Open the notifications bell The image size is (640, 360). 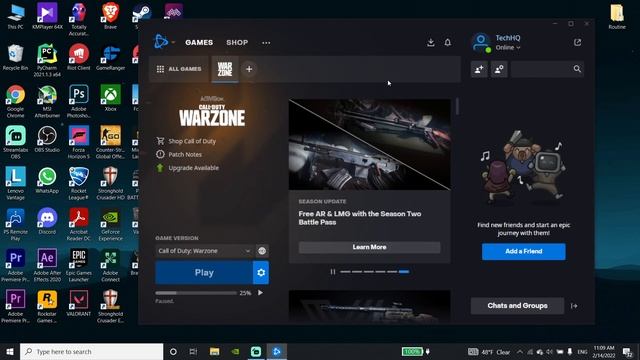click(448, 42)
